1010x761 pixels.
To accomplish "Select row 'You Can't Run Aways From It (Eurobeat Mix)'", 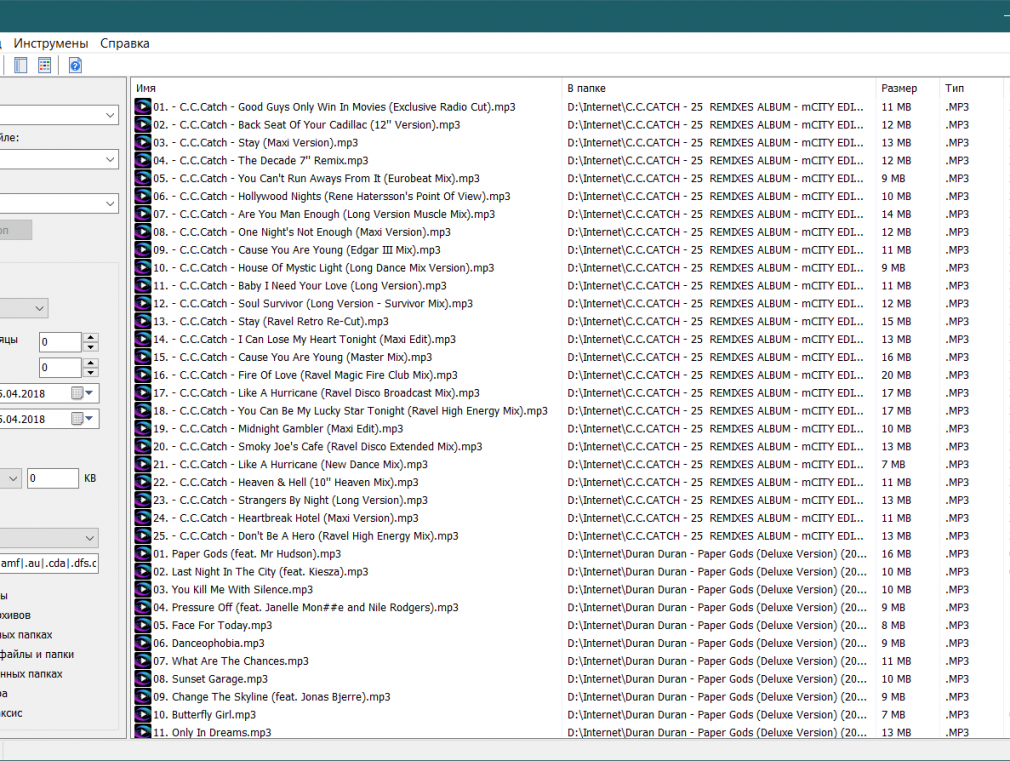I will (567, 178).
